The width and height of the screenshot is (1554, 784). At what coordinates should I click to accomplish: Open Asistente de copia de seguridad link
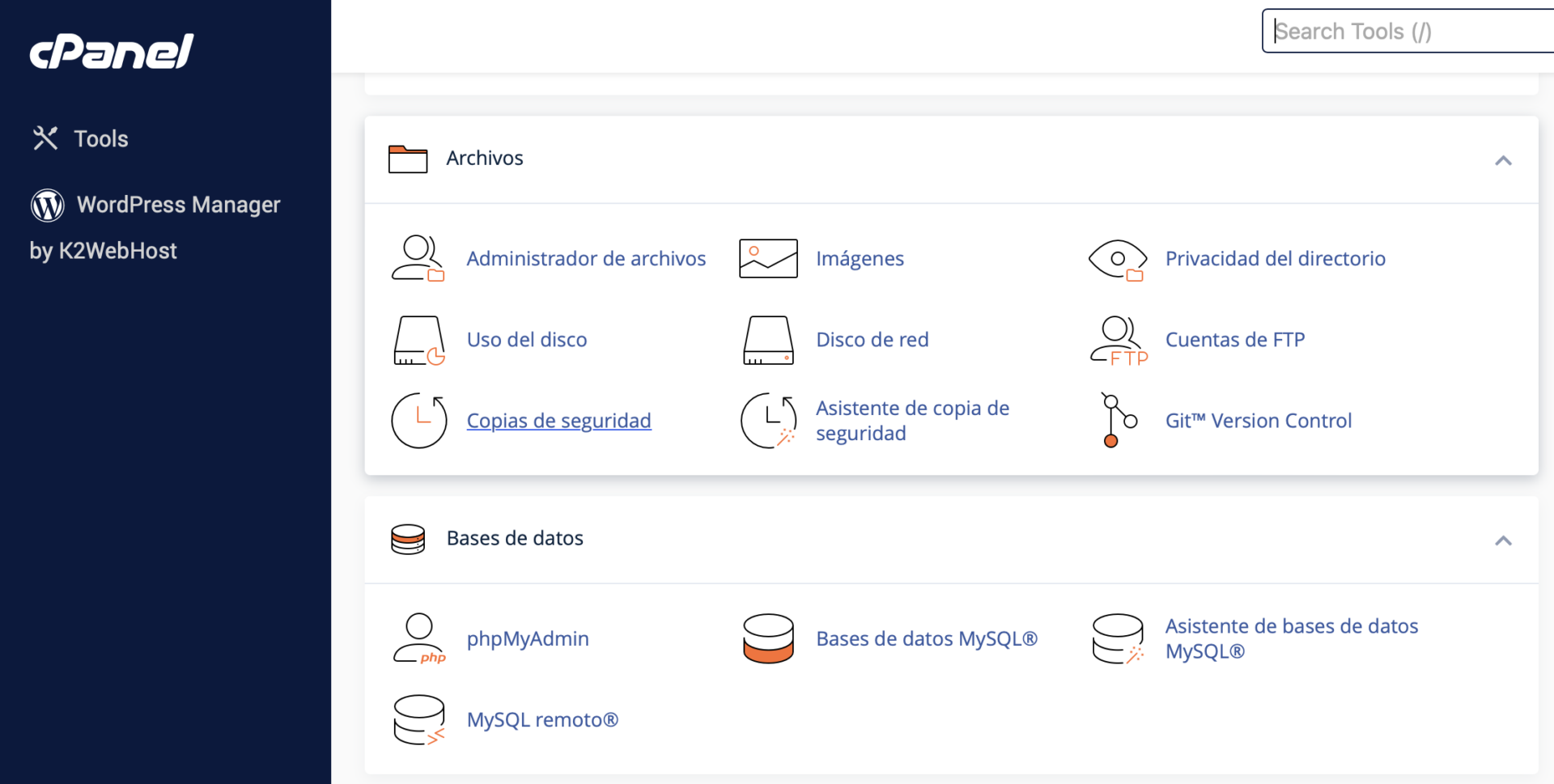pyautogui.click(x=912, y=421)
